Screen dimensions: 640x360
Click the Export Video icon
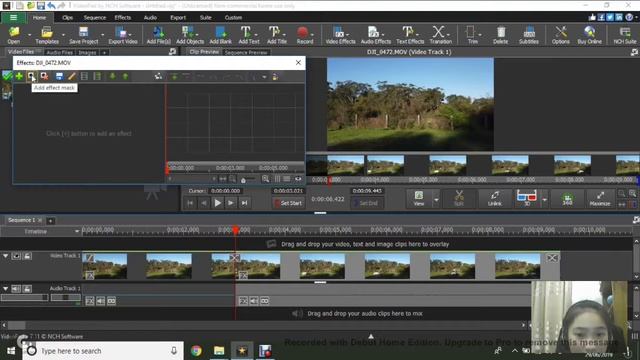[x=122, y=35]
